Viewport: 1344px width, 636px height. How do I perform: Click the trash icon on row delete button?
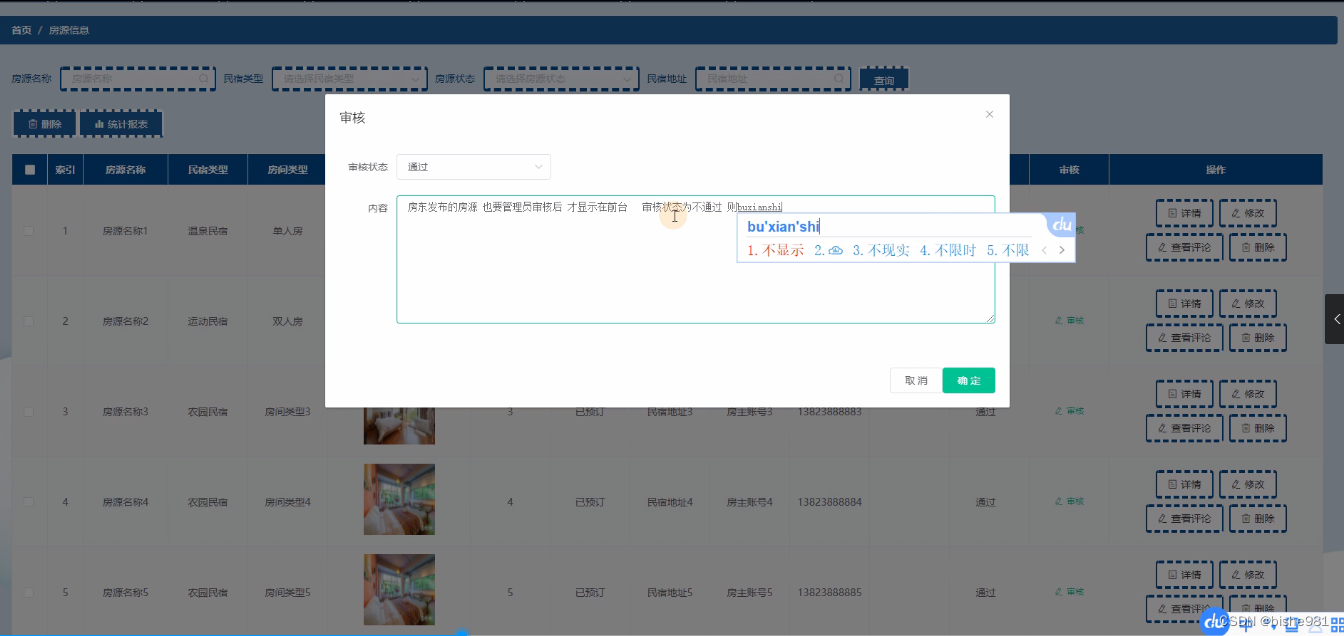coord(1244,247)
